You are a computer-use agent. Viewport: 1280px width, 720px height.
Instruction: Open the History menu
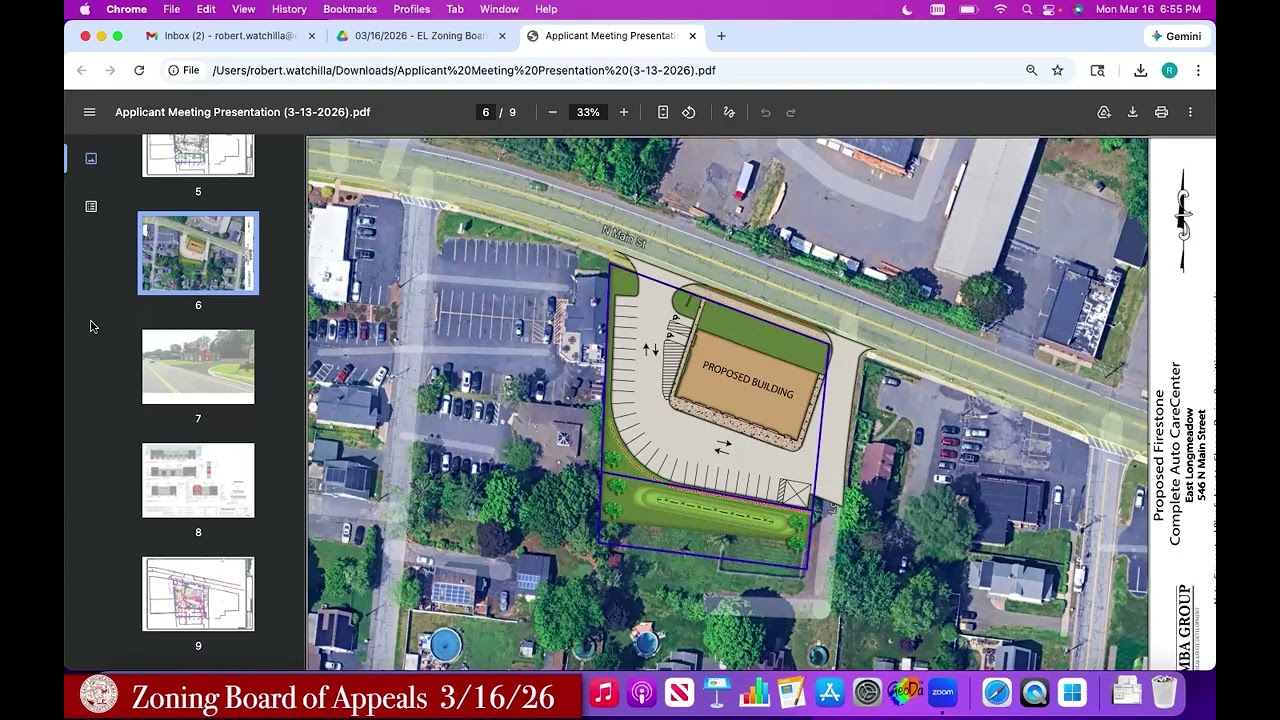(x=289, y=9)
